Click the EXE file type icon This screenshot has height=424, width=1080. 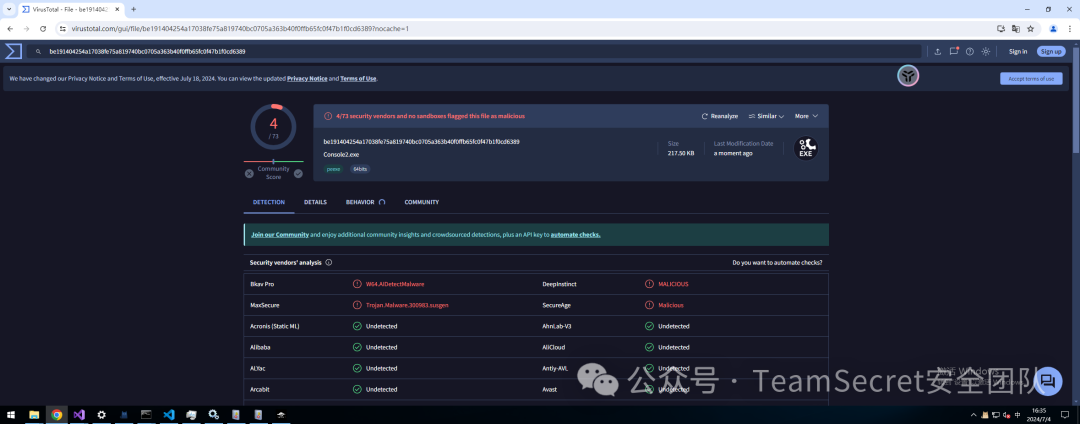[x=805, y=148]
